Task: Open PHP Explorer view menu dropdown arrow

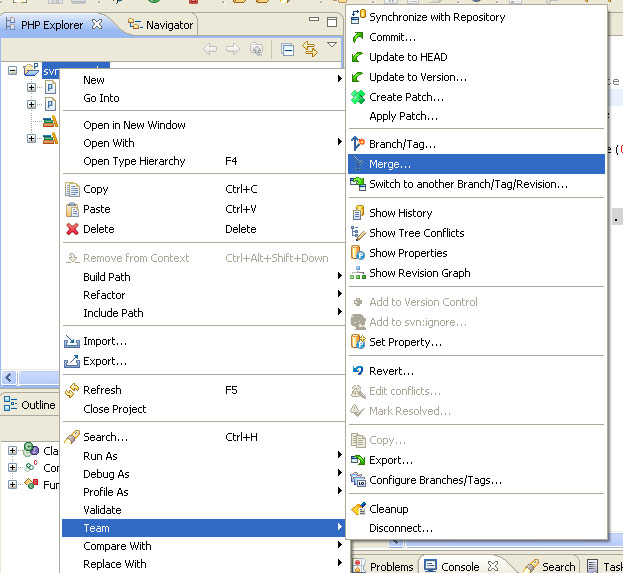Action: point(332,45)
